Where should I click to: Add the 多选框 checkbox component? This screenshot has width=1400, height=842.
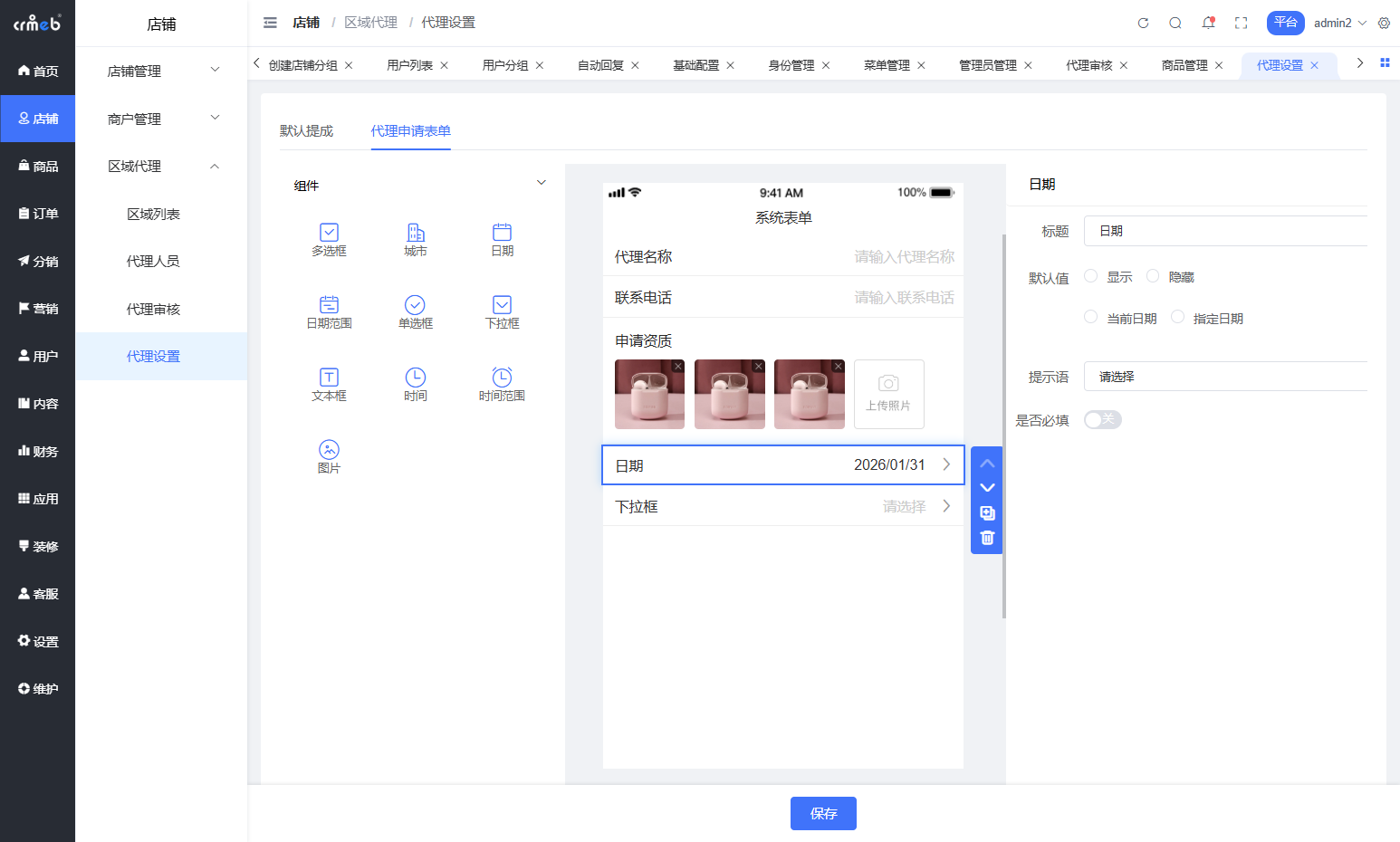(329, 240)
